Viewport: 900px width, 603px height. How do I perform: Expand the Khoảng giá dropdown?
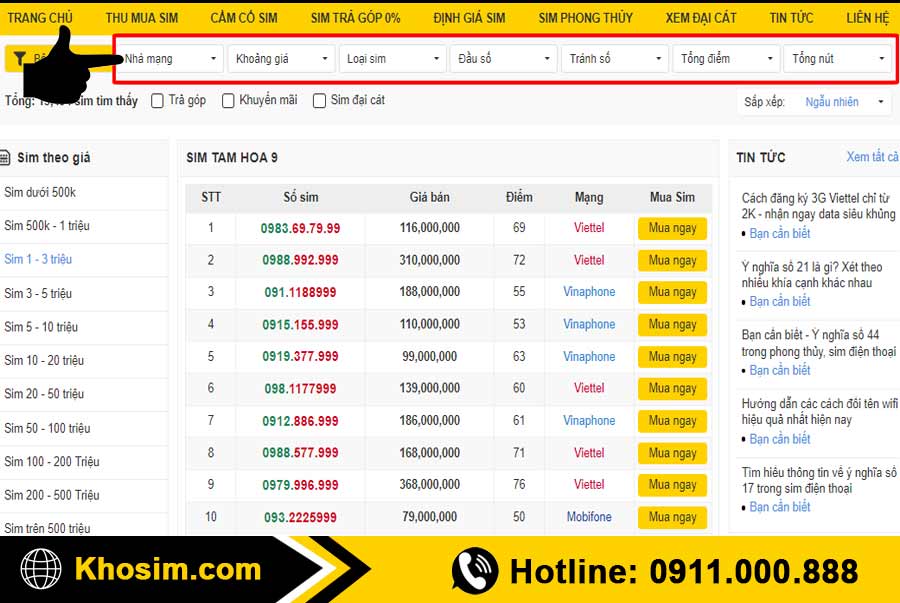(x=281, y=58)
